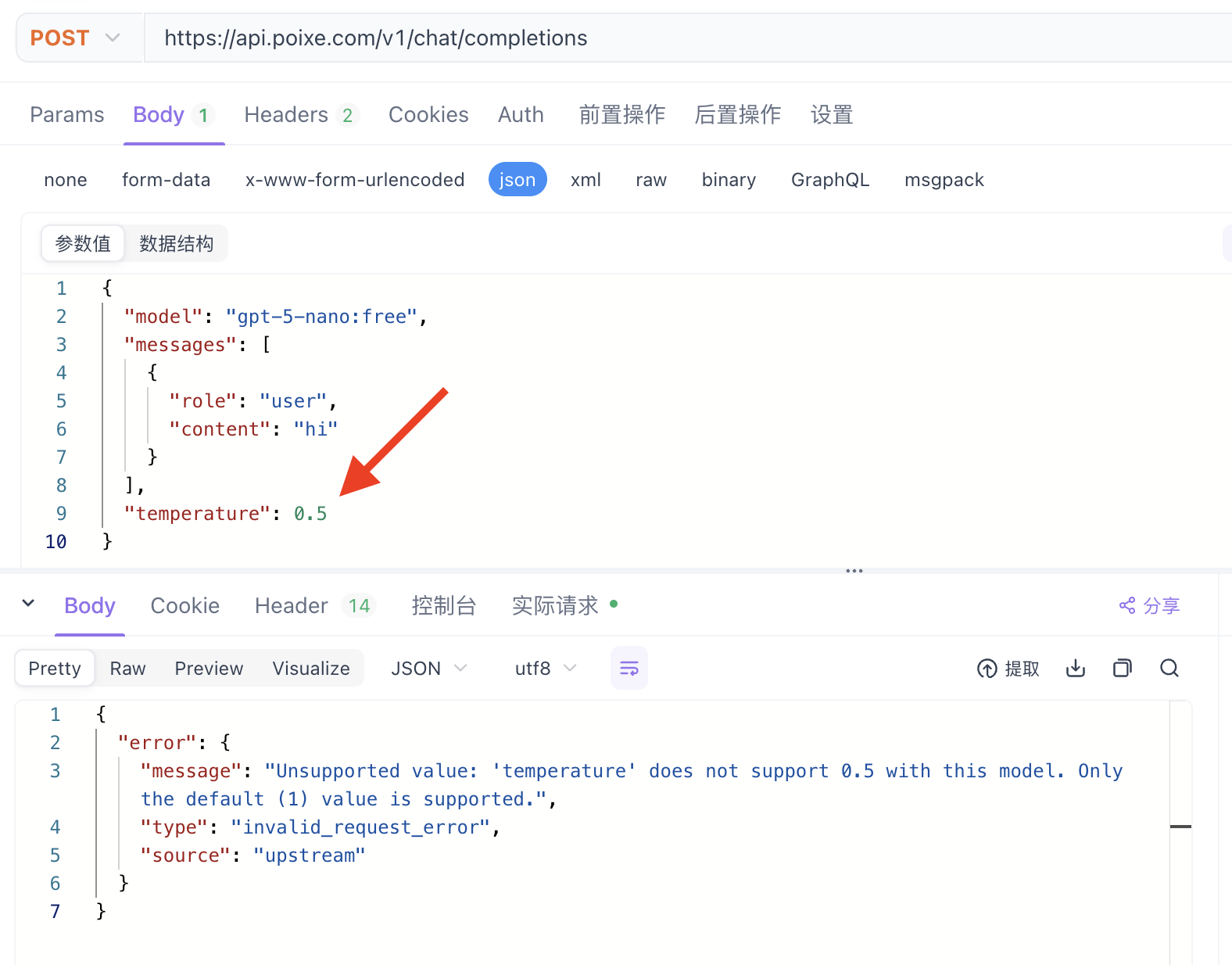Click the panel divider three-dots handle

(x=854, y=571)
